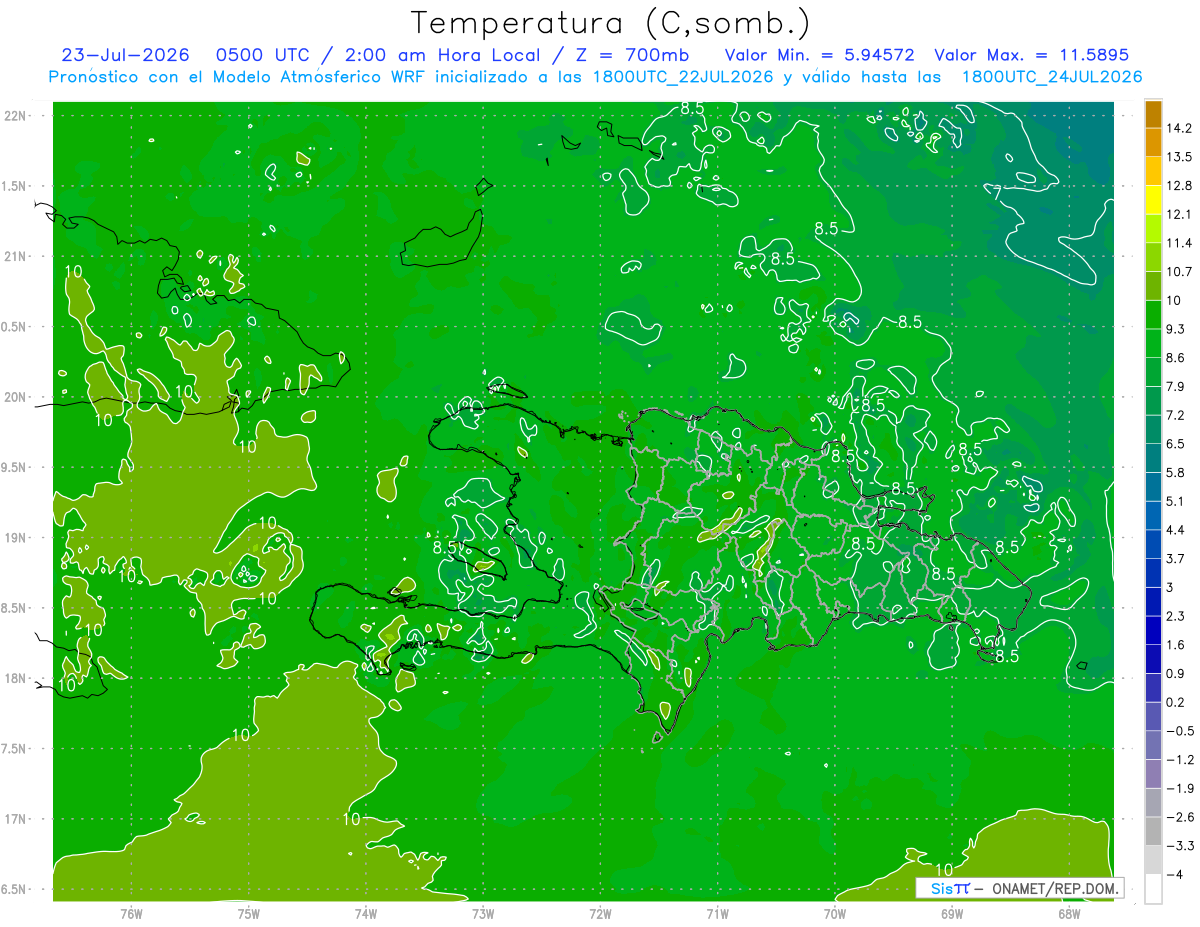Screen dimensions: 1200x927
Task: Click the white swatch below -4
Action: coord(1153,890)
